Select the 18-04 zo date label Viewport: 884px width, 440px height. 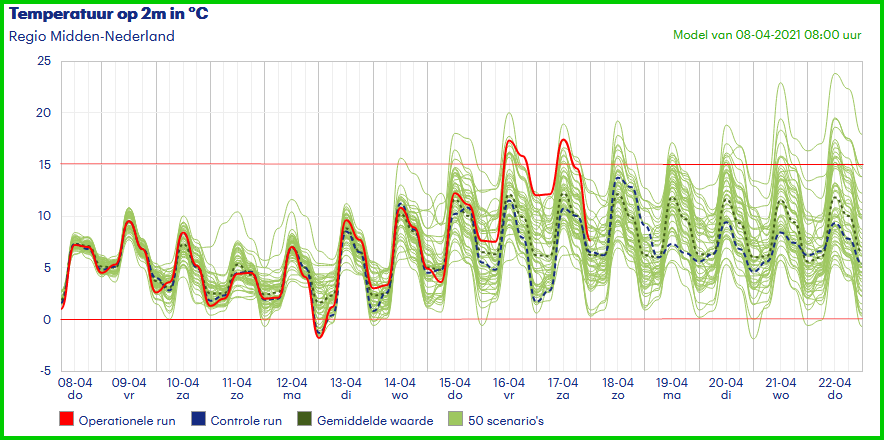tap(617, 389)
